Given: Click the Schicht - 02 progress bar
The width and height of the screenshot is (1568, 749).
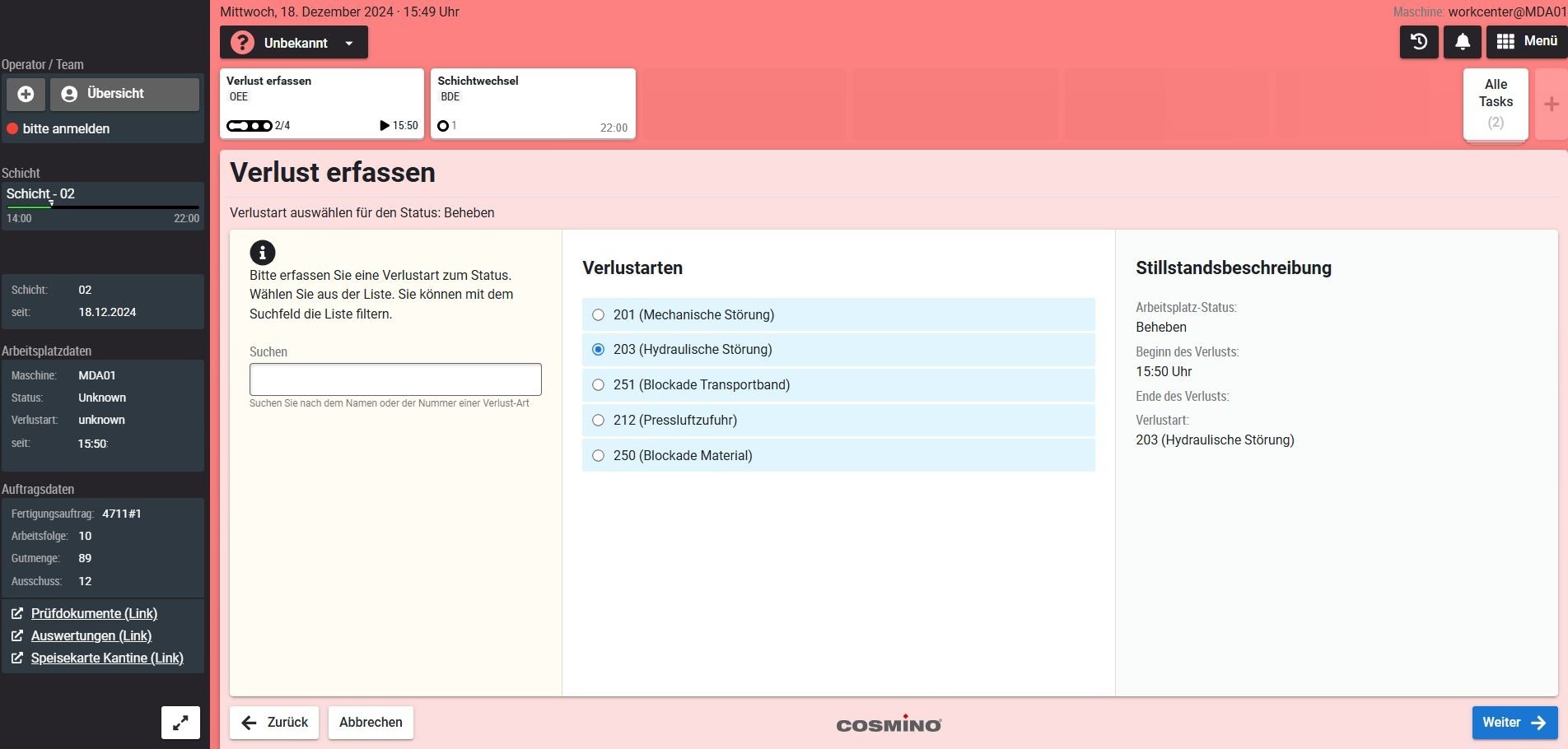Looking at the screenshot, I should pyautogui.click(x=102, y=207).
